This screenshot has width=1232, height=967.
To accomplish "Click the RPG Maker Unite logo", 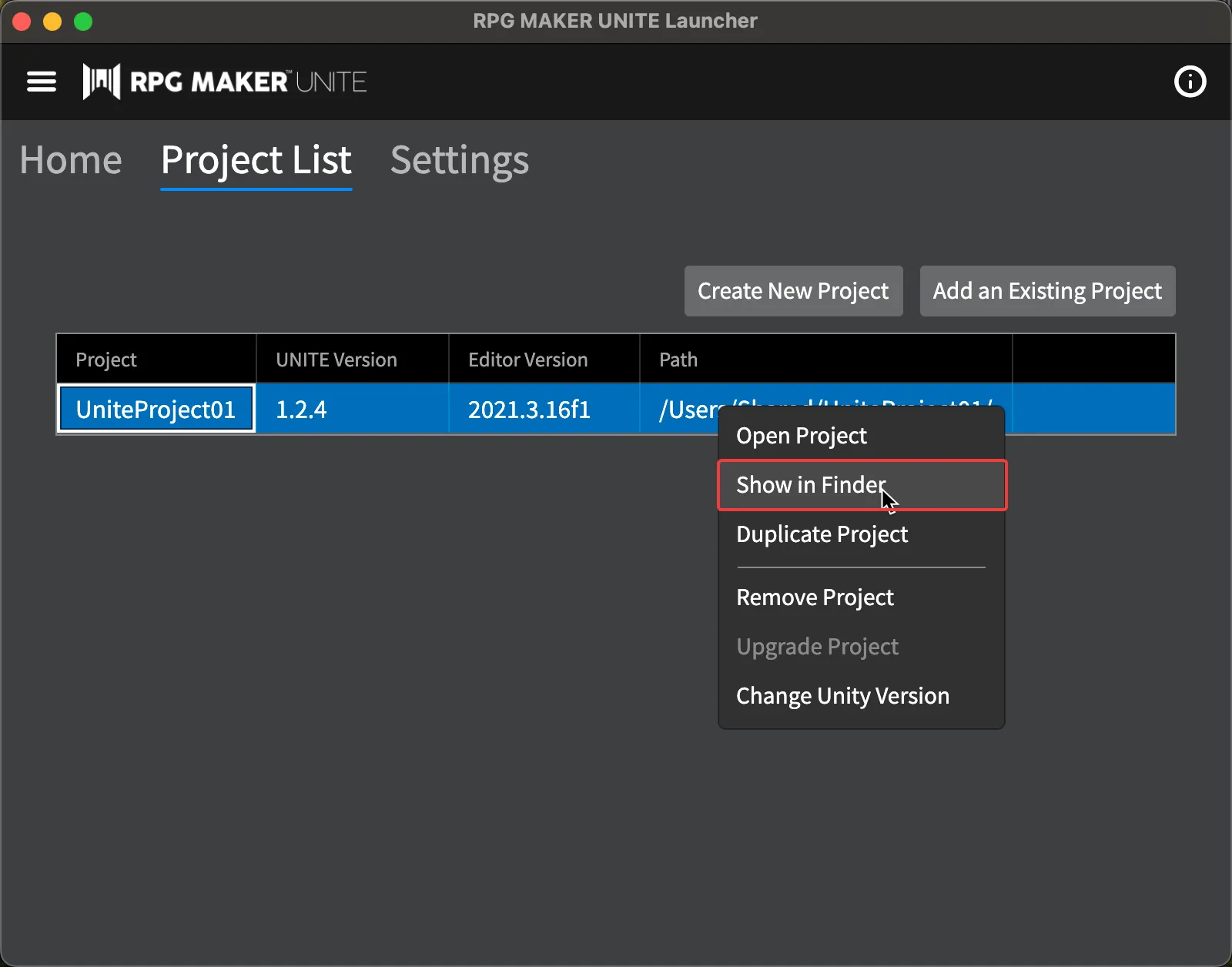I will coord(225,82).
